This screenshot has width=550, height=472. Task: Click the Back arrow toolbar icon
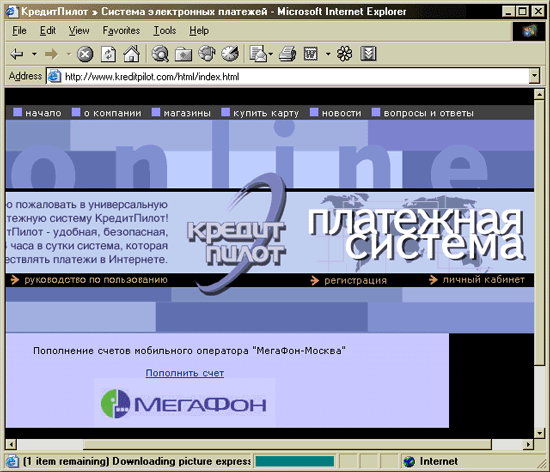(16, 54)
